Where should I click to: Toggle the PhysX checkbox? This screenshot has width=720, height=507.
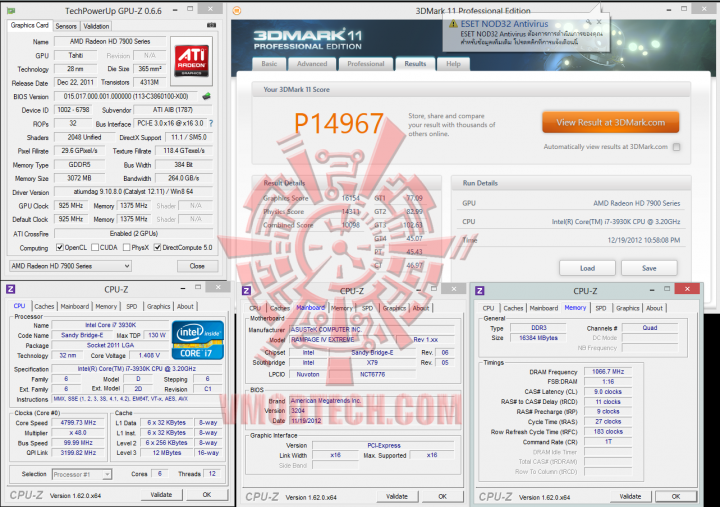[x=127, y=248]
